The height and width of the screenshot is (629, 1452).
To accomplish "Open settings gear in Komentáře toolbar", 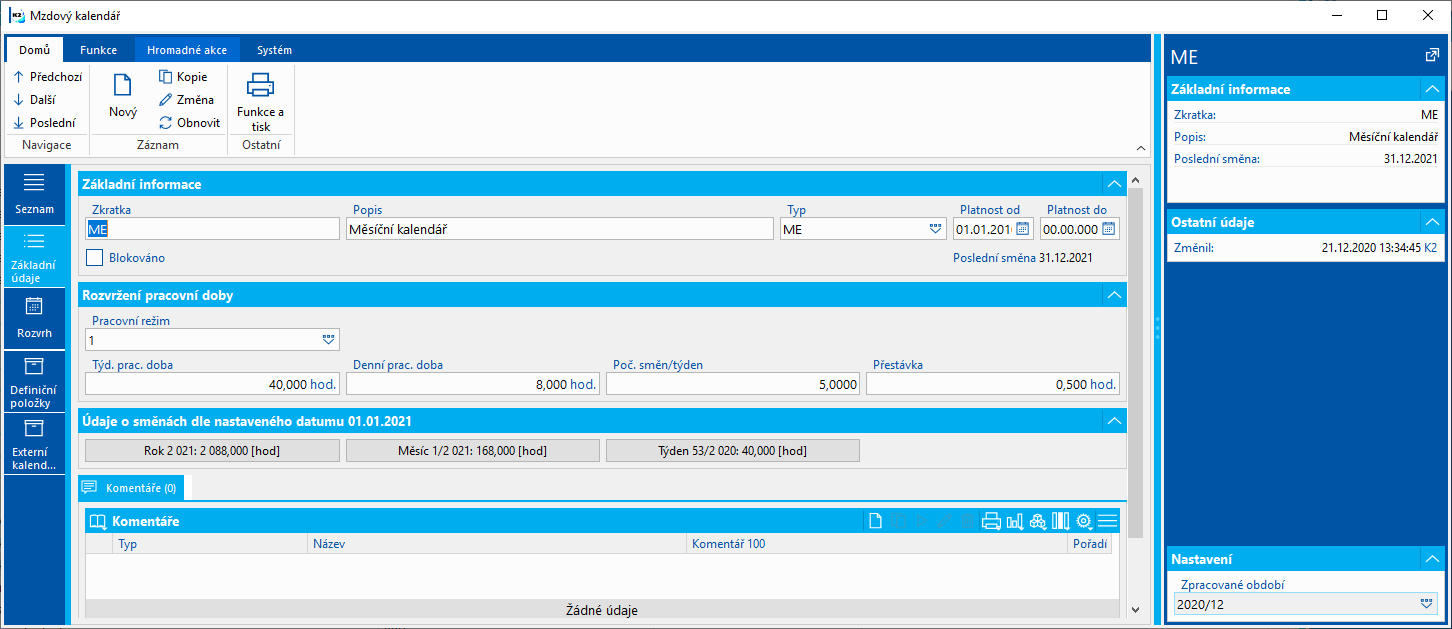I will point(1084,521).
